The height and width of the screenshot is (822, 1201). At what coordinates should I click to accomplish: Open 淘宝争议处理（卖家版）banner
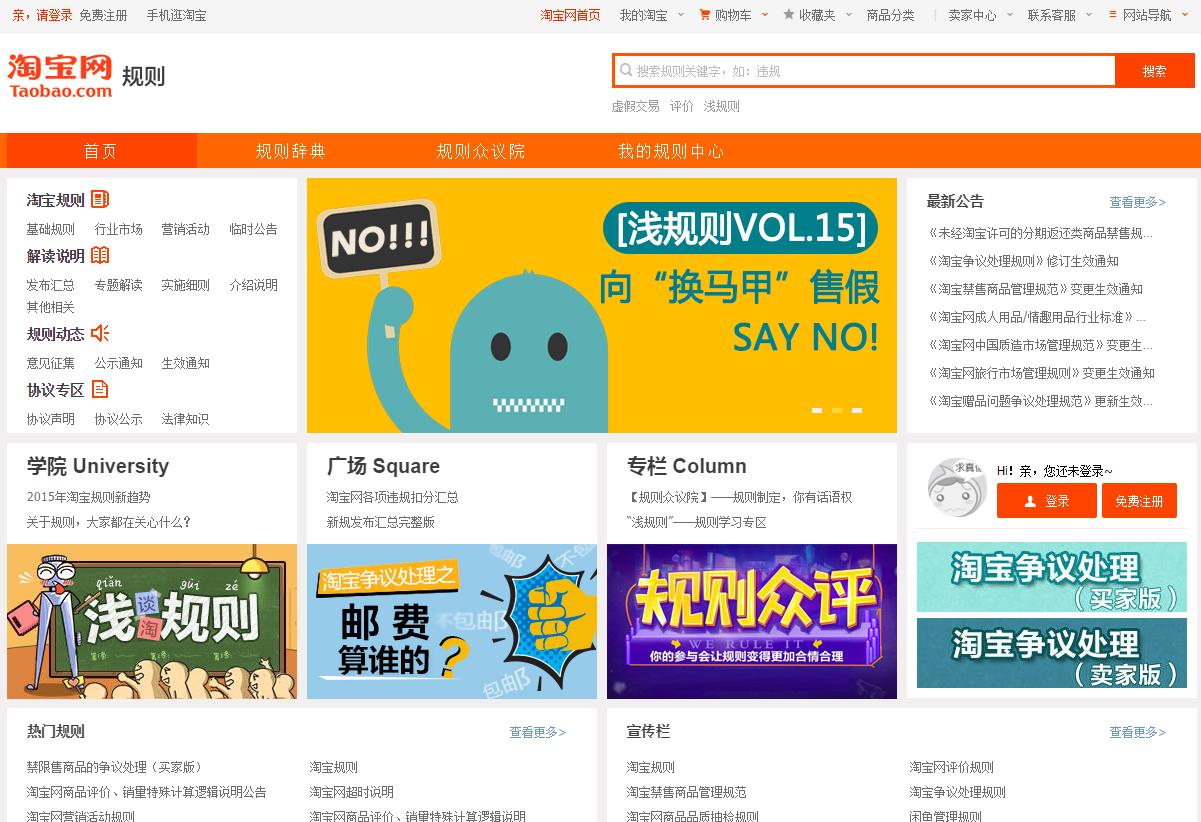coord(1052,653)
